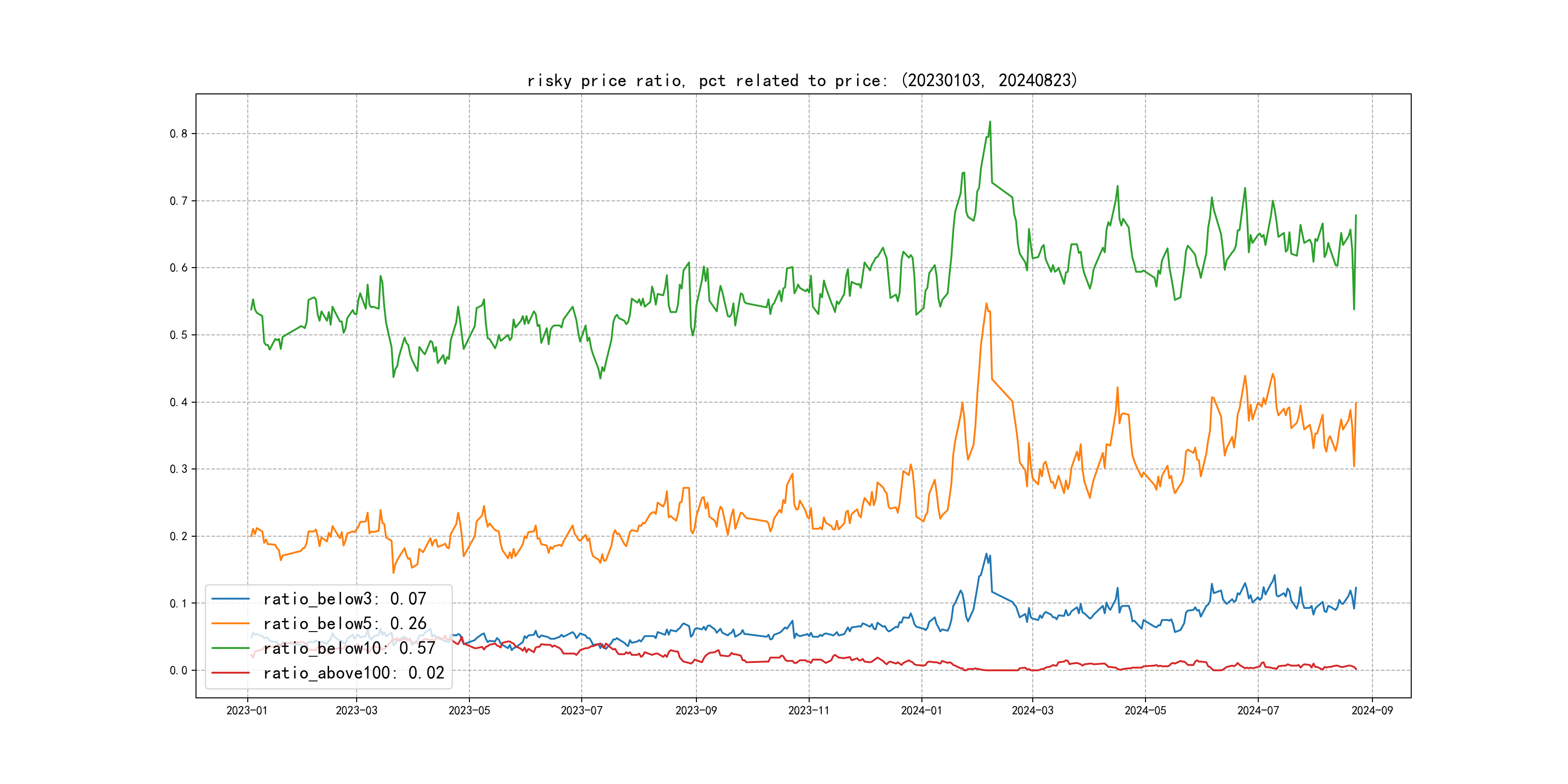The height and width of the screenshot is (784, 1568).
Task: Click the blue line's highest peak
Action: pyautogui.click(x=986, y=554)
